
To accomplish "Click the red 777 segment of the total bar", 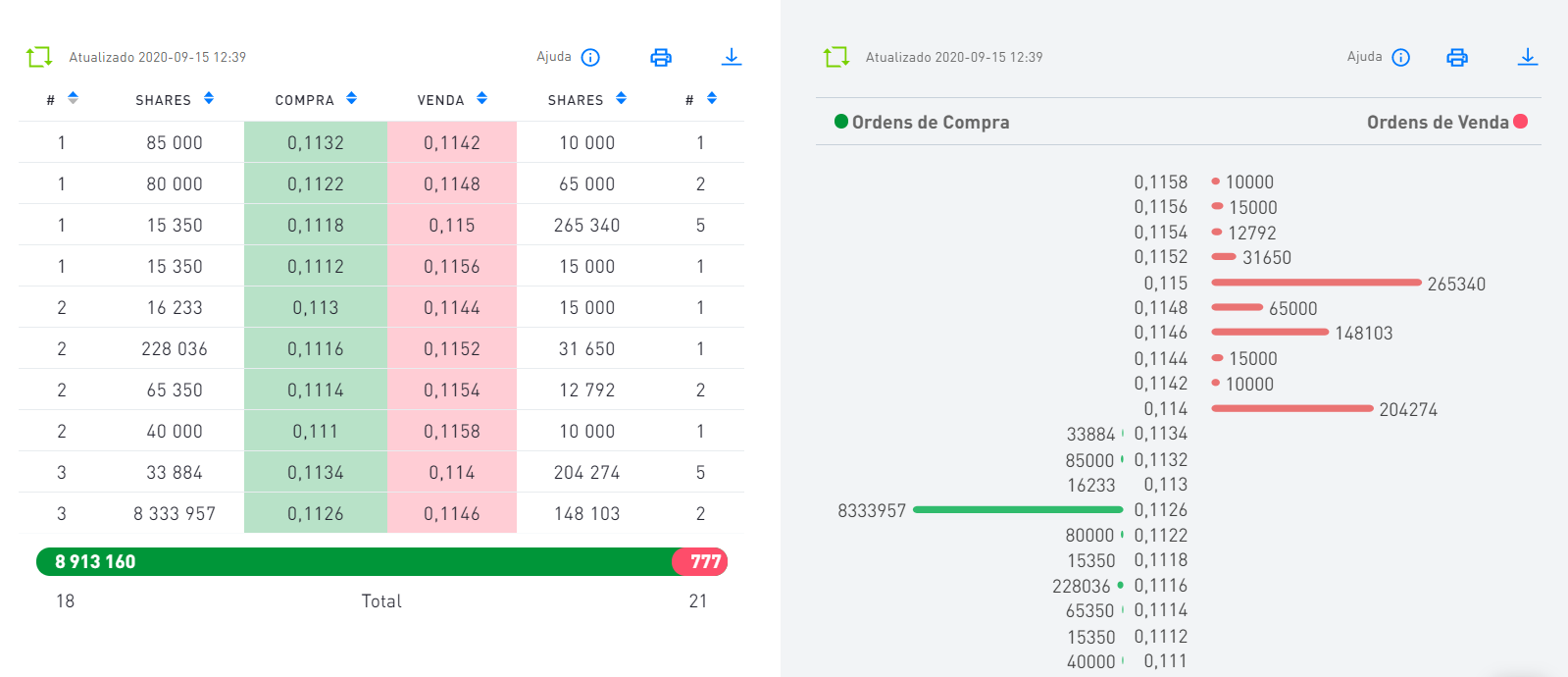I will [702, 561].
